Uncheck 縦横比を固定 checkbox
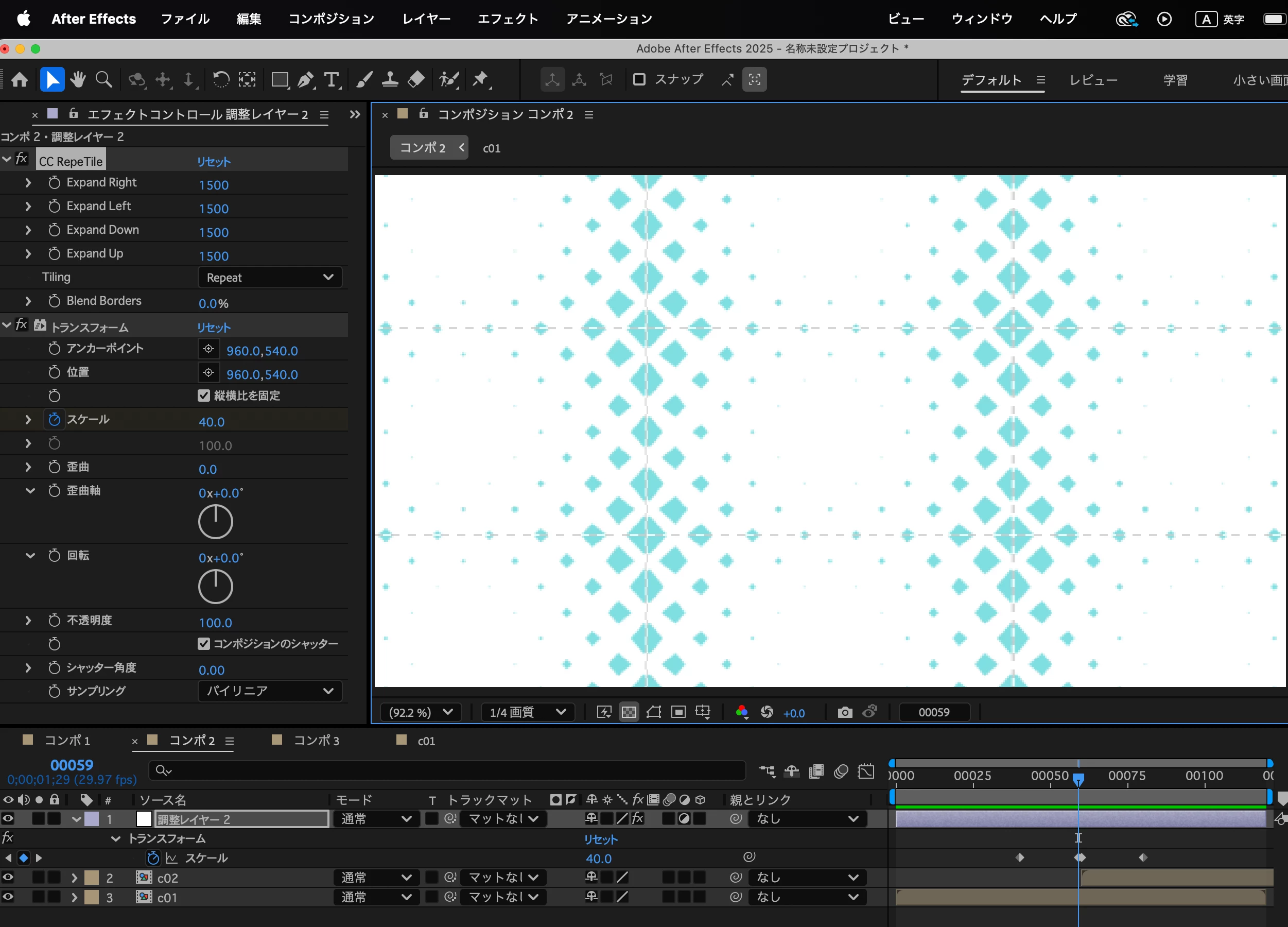 point(204,396)
